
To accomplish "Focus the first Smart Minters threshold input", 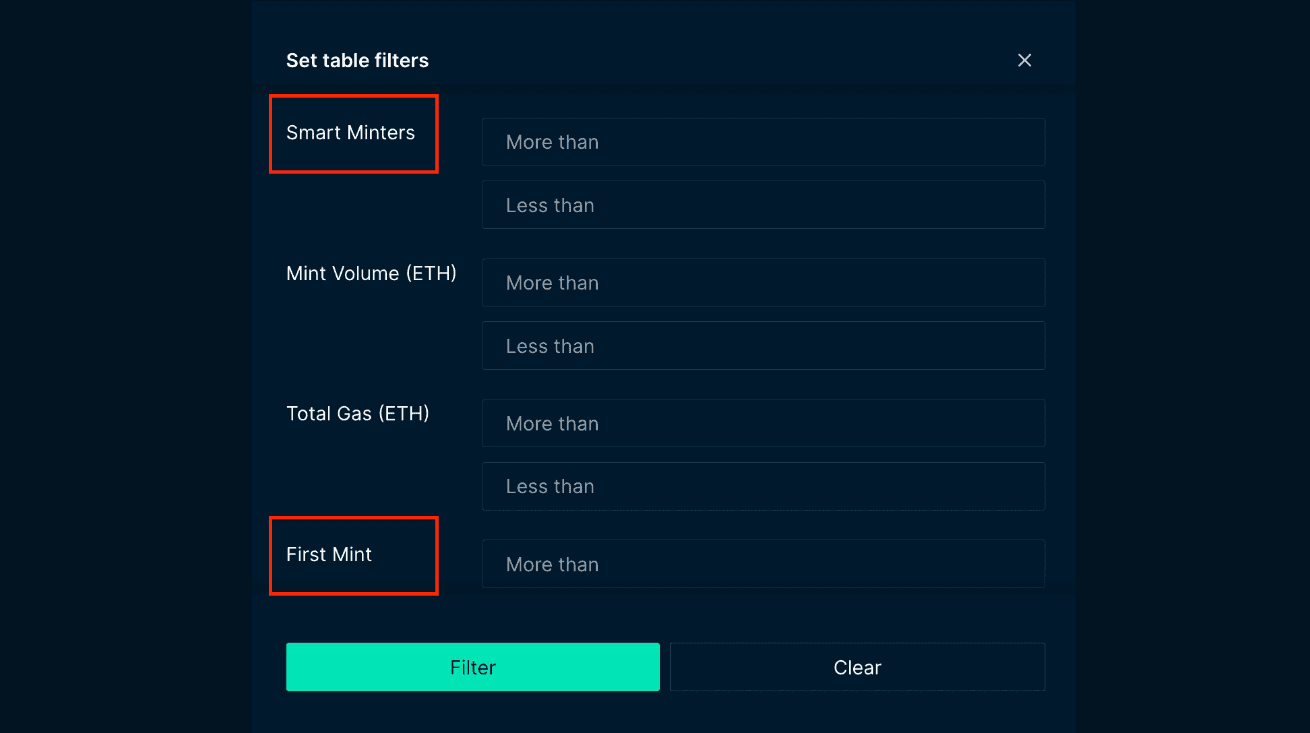I will click(763, 142).
